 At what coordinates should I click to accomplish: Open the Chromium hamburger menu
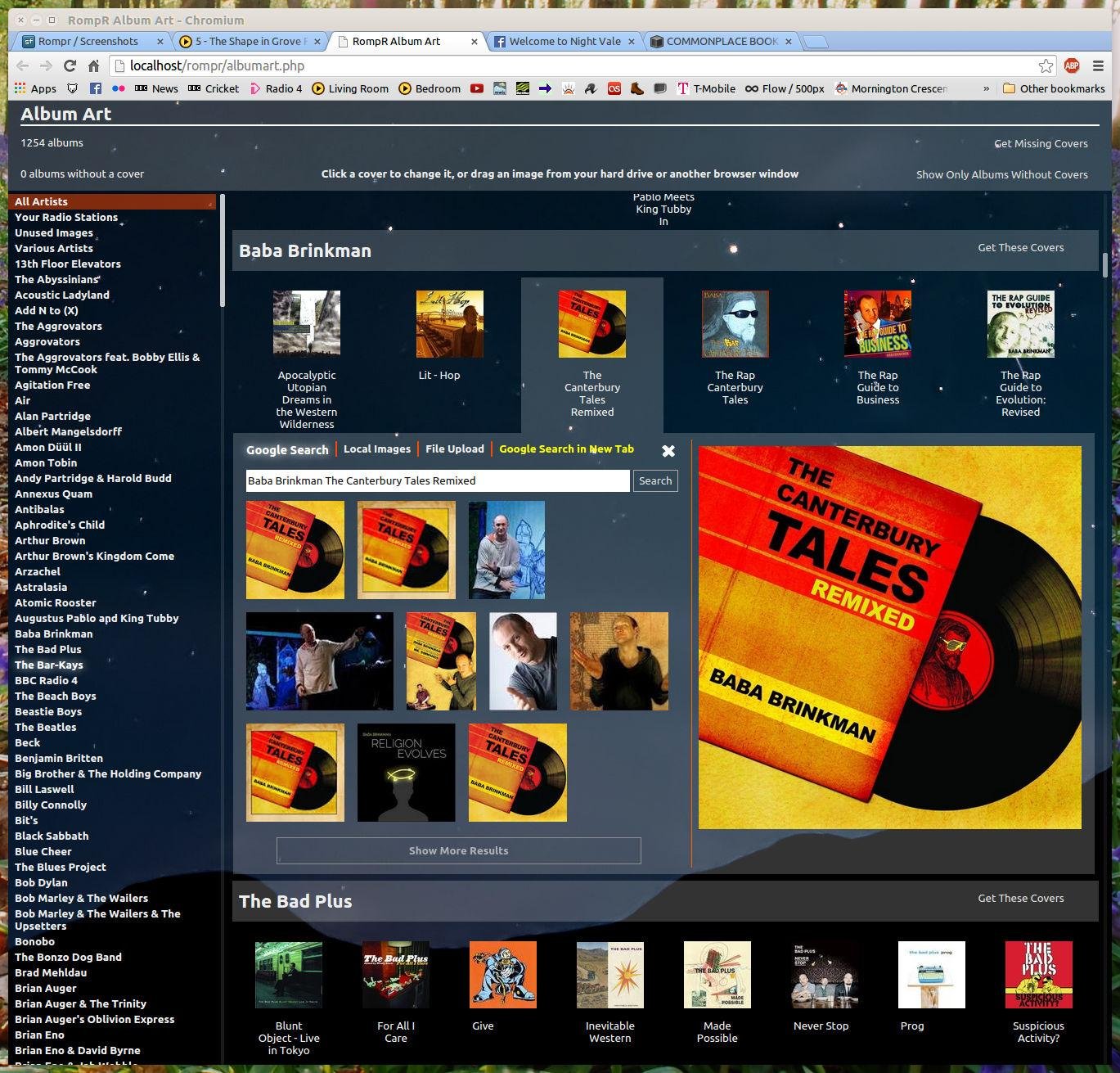coord(1098,66)
